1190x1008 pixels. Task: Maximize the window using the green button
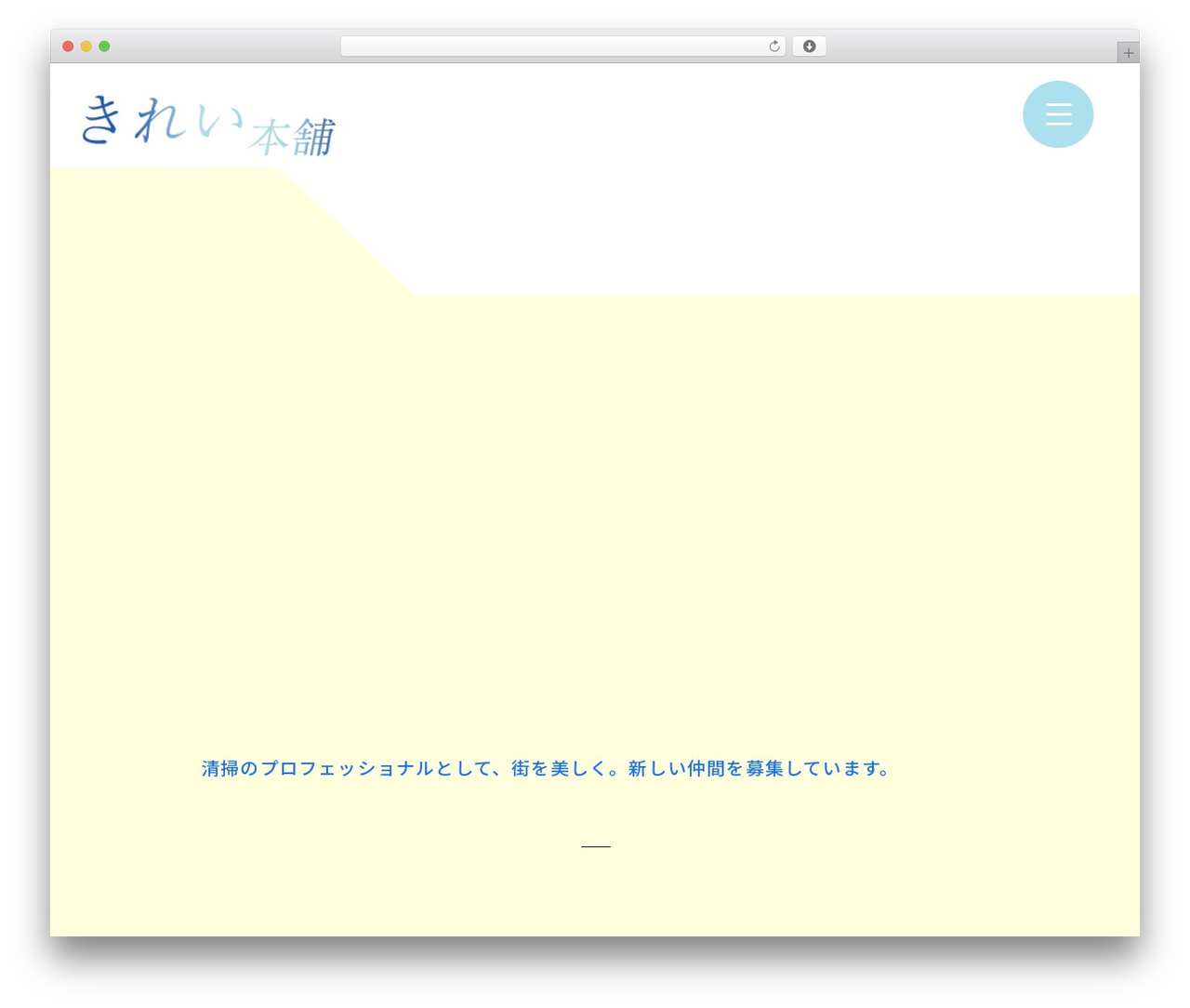click(x=104, y=46)
